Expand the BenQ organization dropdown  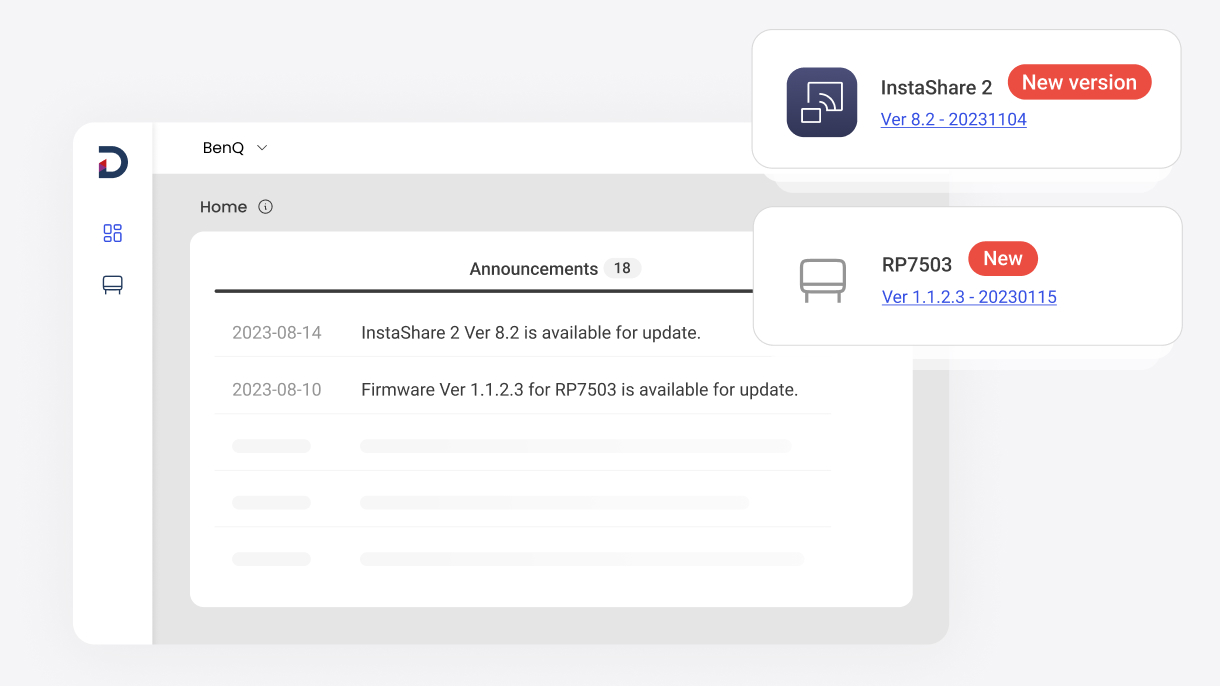click(236, 148)
